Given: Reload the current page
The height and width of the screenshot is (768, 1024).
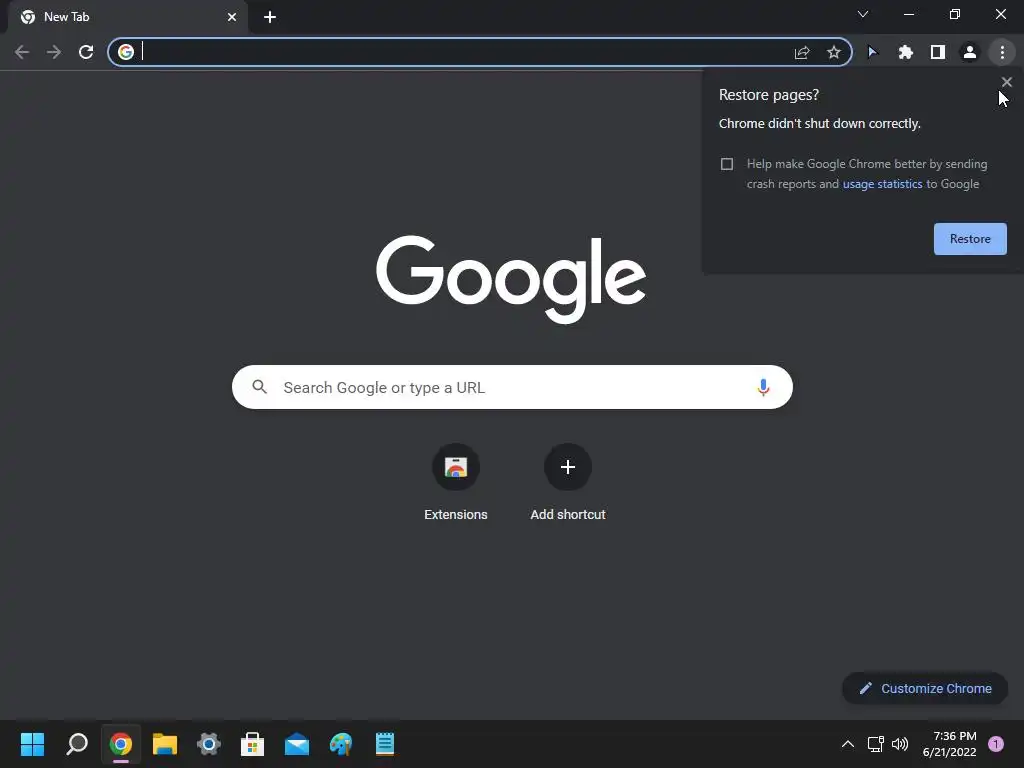Looking at the screenshot, I should tap(86, 52).
